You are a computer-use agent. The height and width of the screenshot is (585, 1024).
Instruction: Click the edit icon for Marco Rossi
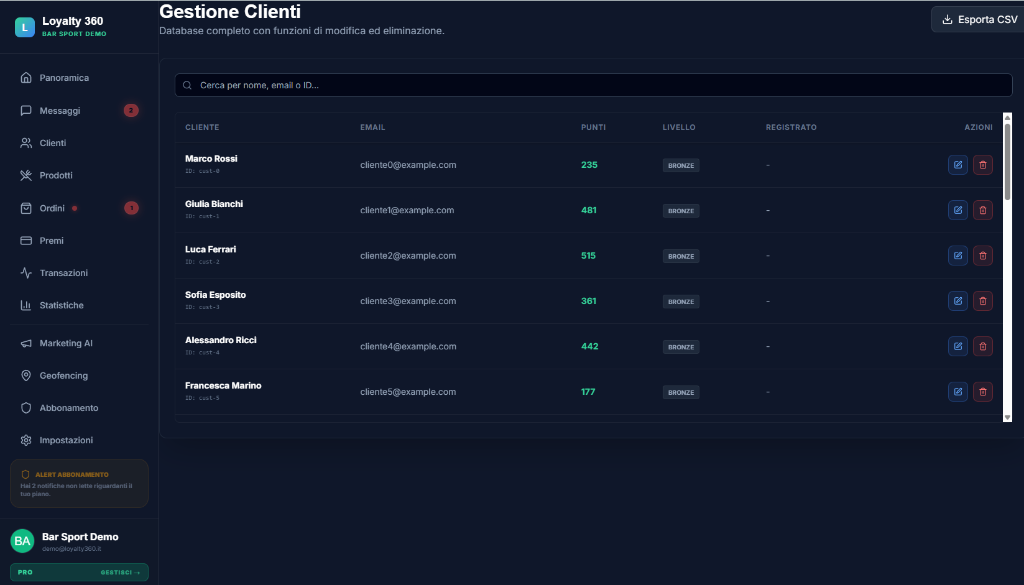957,165
